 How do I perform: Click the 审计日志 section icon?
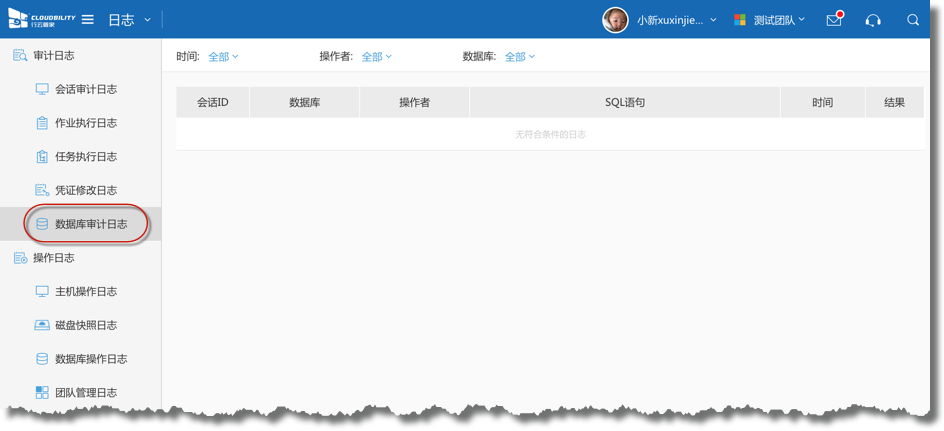coord(20,55)
